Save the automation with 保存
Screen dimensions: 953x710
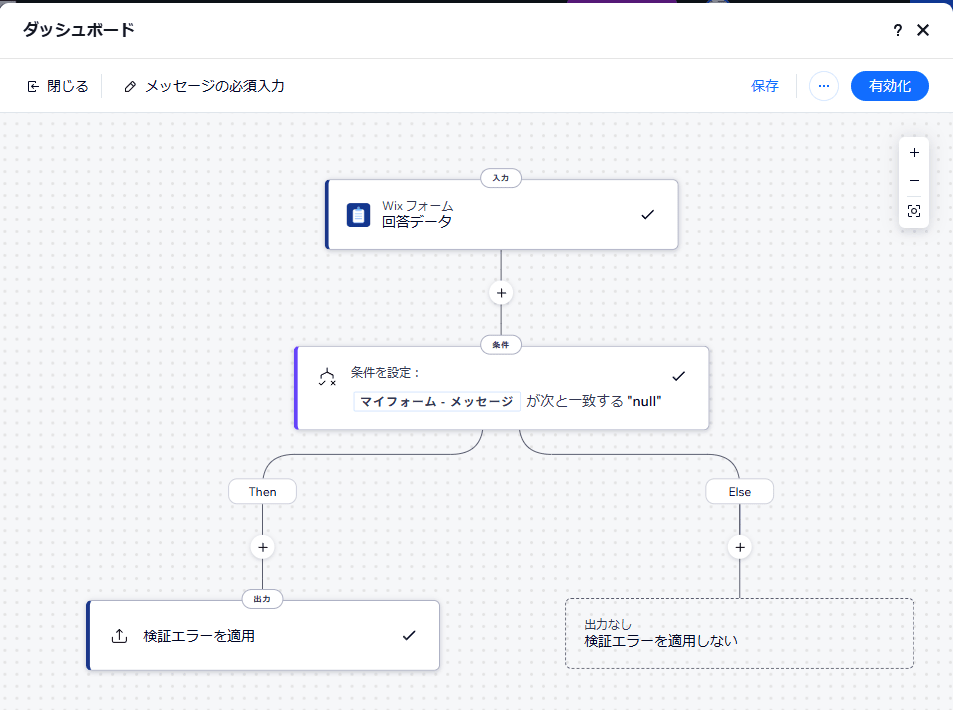(765, 86)
